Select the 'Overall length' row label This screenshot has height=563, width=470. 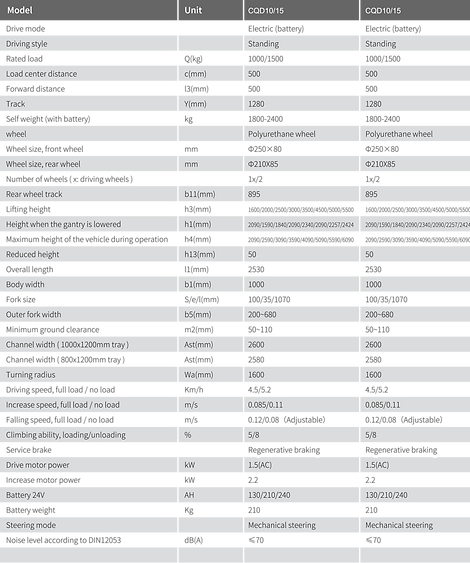pyautogui.click(x=29, y=270)
